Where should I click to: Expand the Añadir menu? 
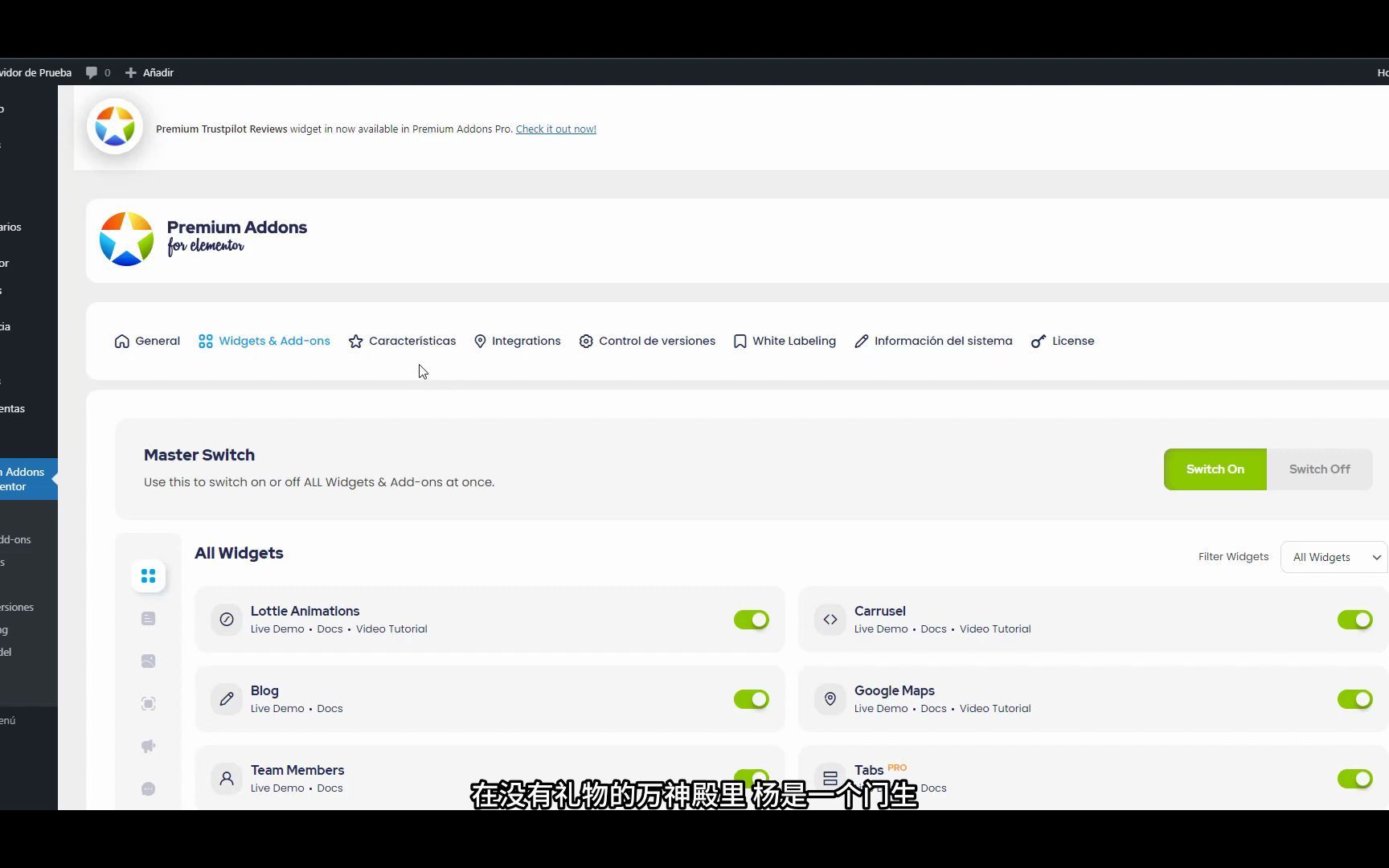[149, 72]
